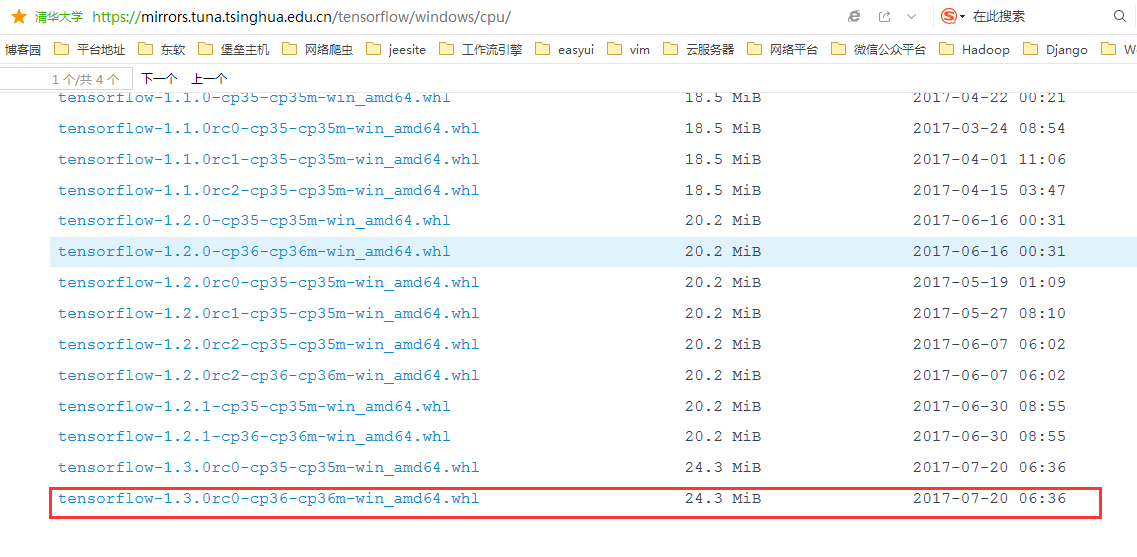
Task: Download tensorflow-1.2.0rc2-cp35 wheel
Action: pos(268,344)
